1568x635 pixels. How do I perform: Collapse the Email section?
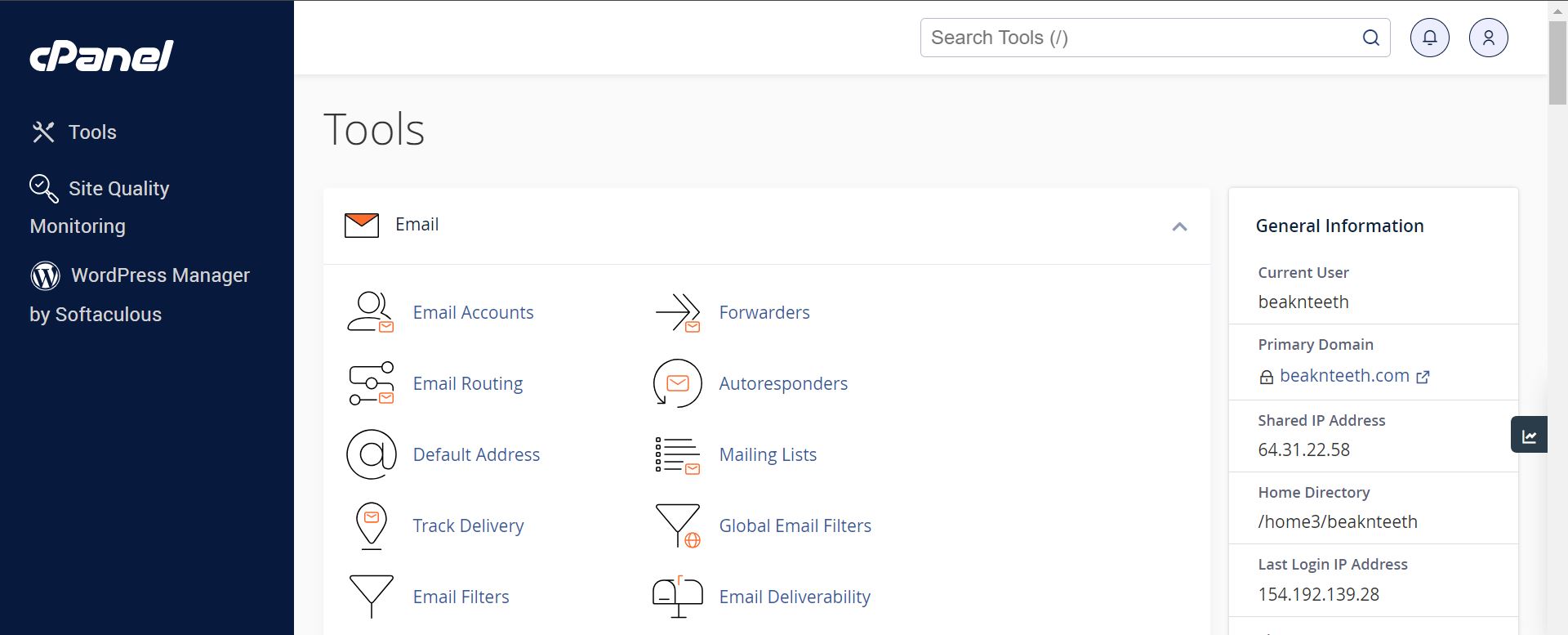pyautogui.click(x=1178, y=226)
